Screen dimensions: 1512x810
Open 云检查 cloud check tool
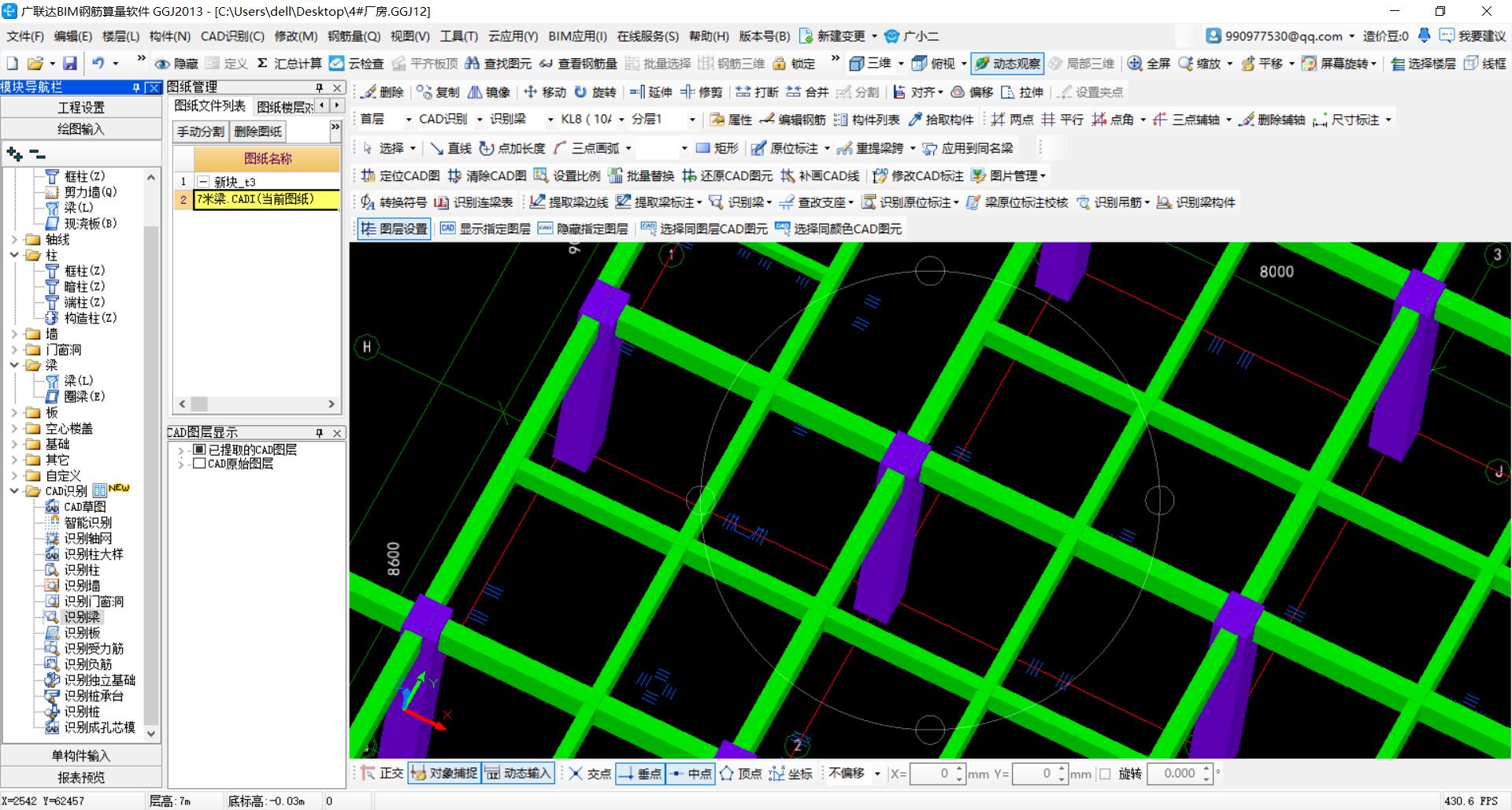pos(357,63)
